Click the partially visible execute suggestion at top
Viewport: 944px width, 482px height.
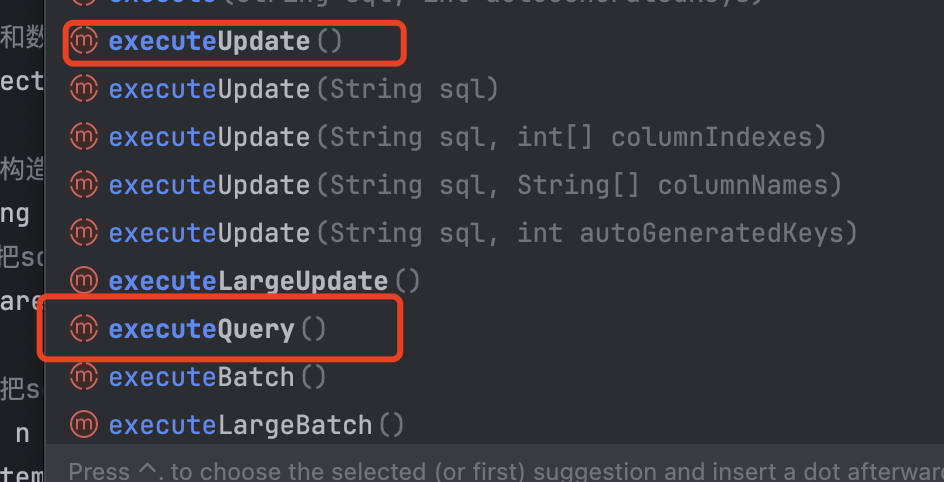pyautogui.click(x=494, y=4)
